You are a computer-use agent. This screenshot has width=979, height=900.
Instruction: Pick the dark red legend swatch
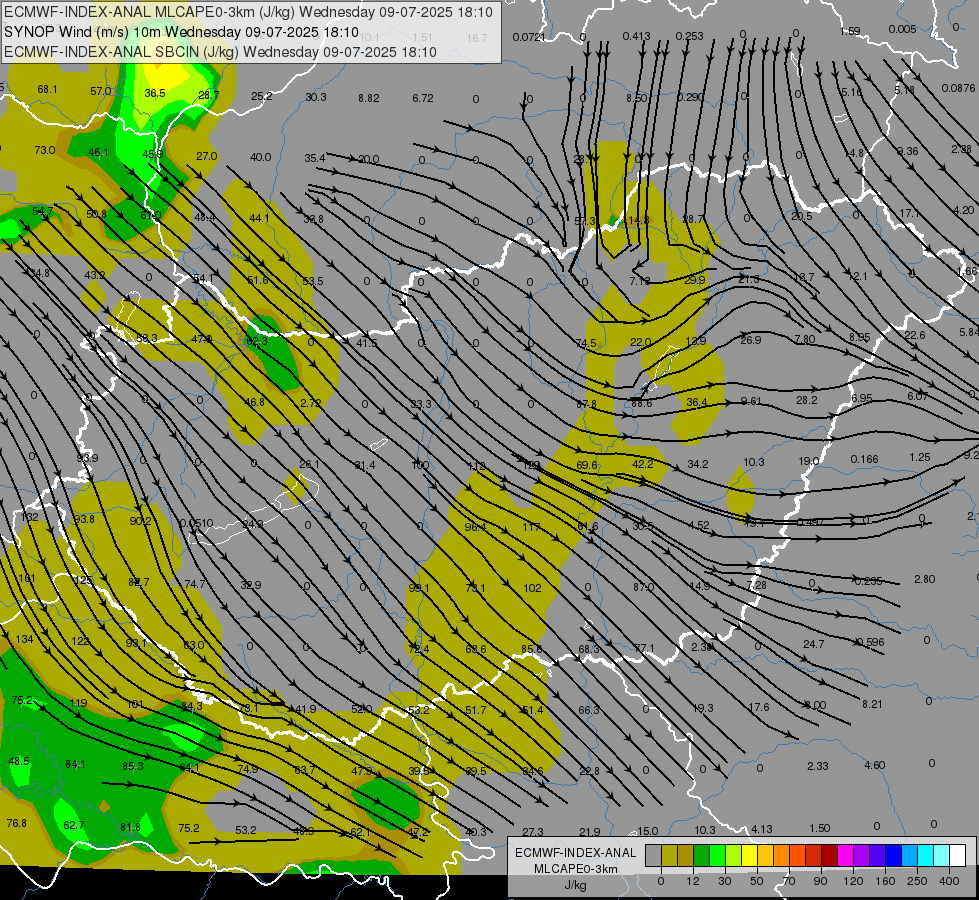(829, 855)
